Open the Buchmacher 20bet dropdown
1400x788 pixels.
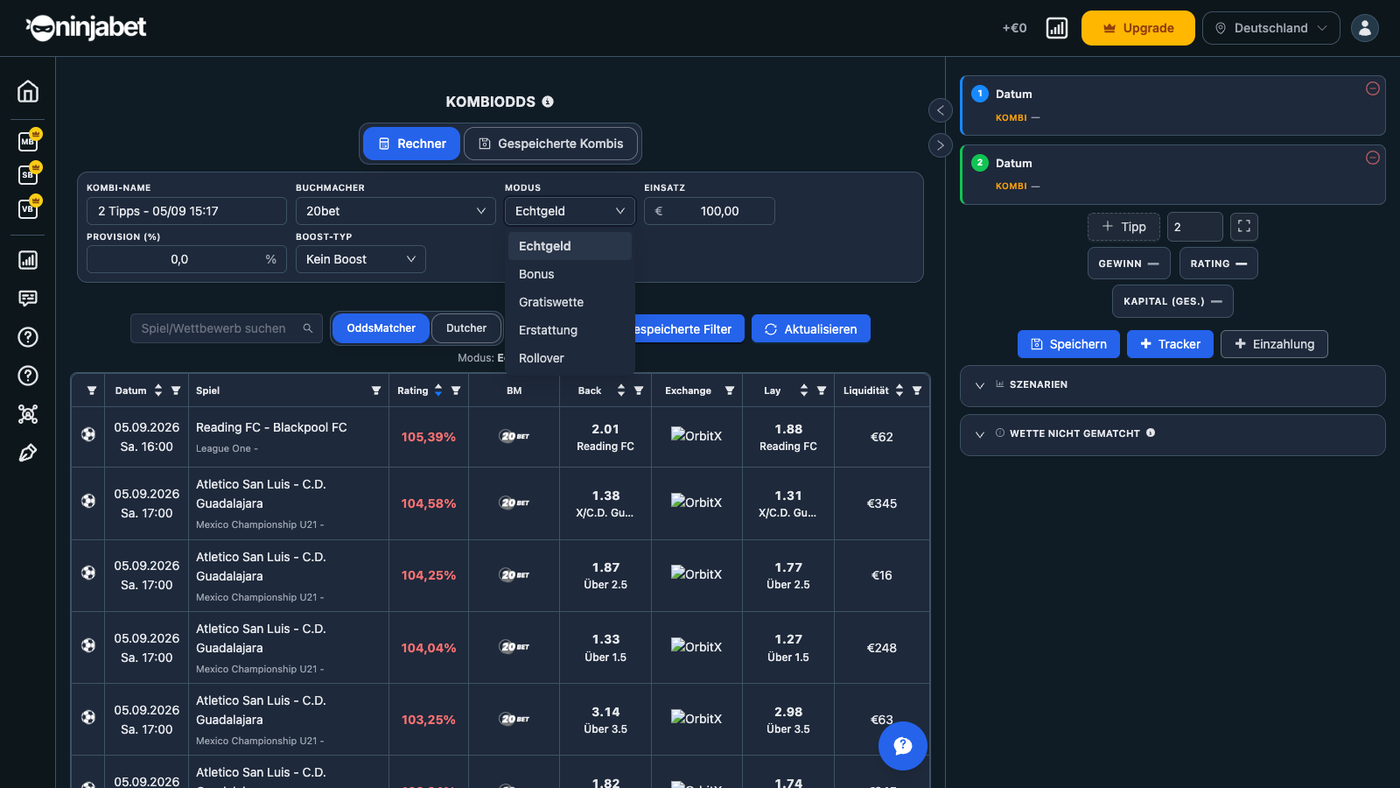coord(396,211)
